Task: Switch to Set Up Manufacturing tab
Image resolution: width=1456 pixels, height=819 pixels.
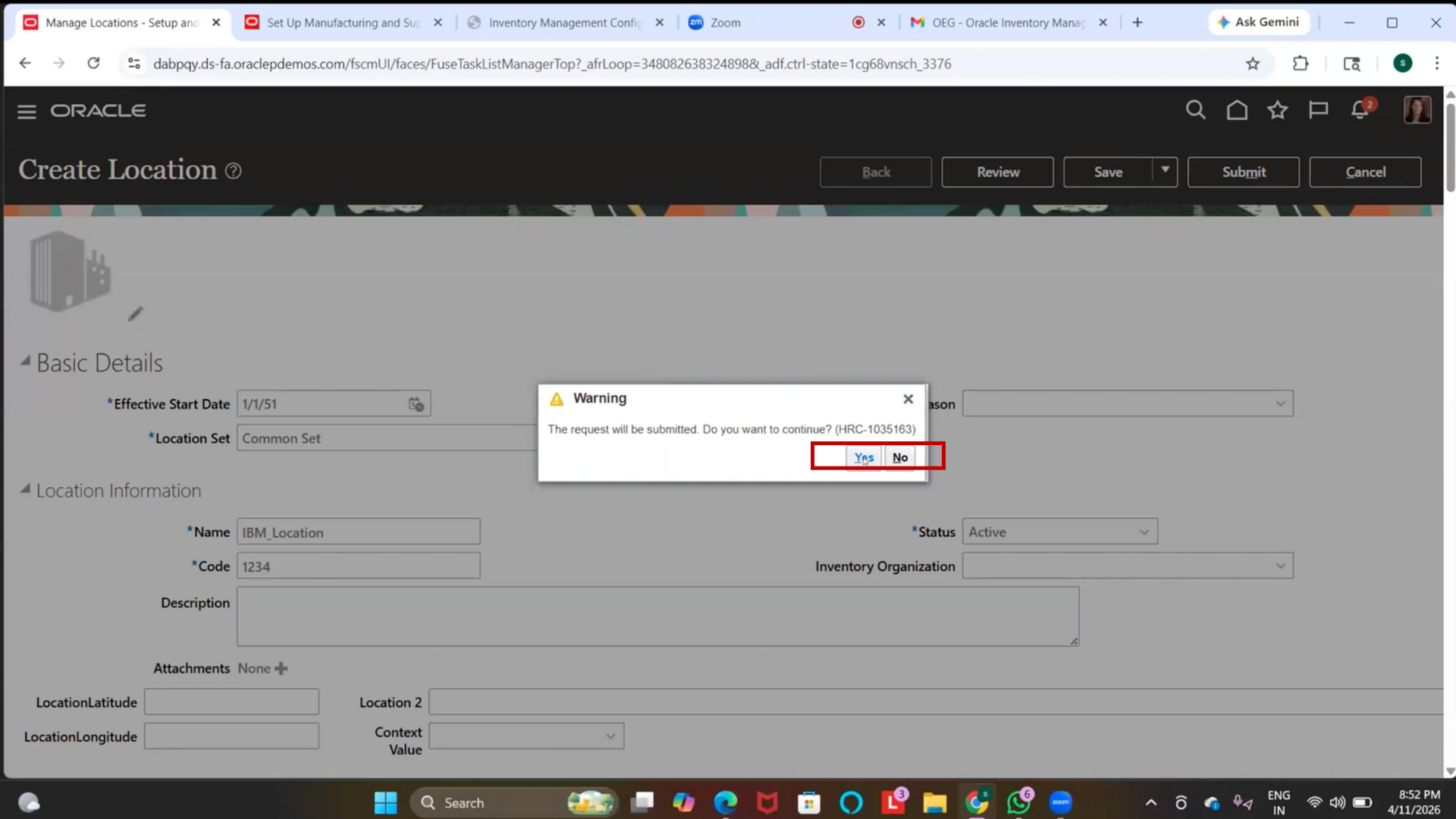Action: pyautogui.click(x=343, y=23)
